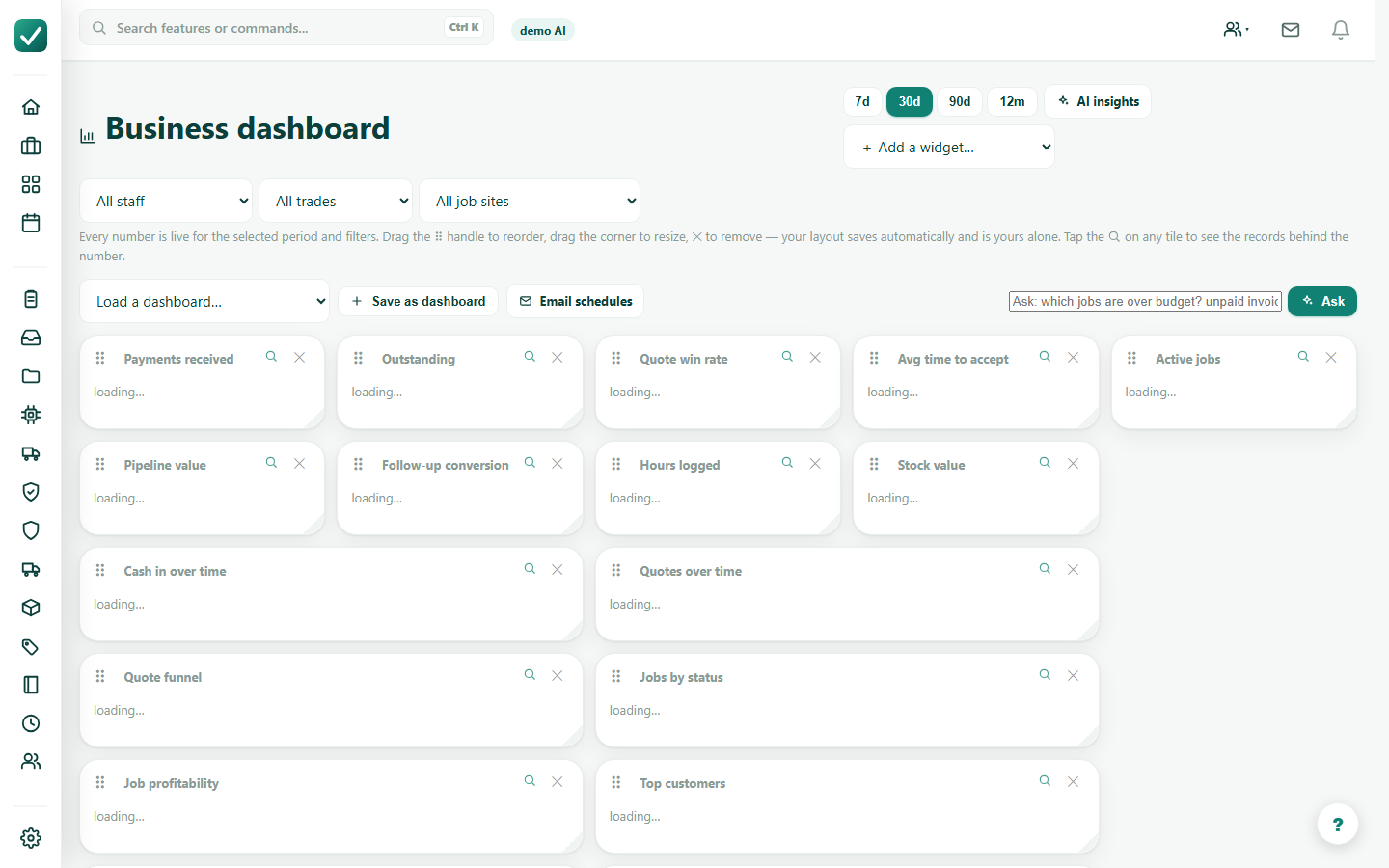Screen dimensions: 1389x868
Task: Click the demo AI badge
Action: point(543,30)
